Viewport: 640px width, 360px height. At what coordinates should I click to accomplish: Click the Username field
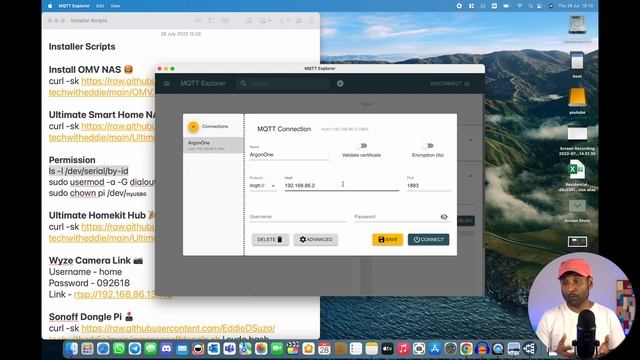298,217
